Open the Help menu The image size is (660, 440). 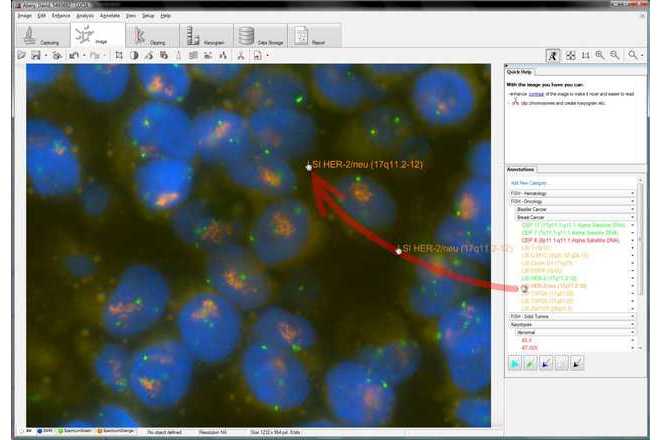click(x=165, y=16)
